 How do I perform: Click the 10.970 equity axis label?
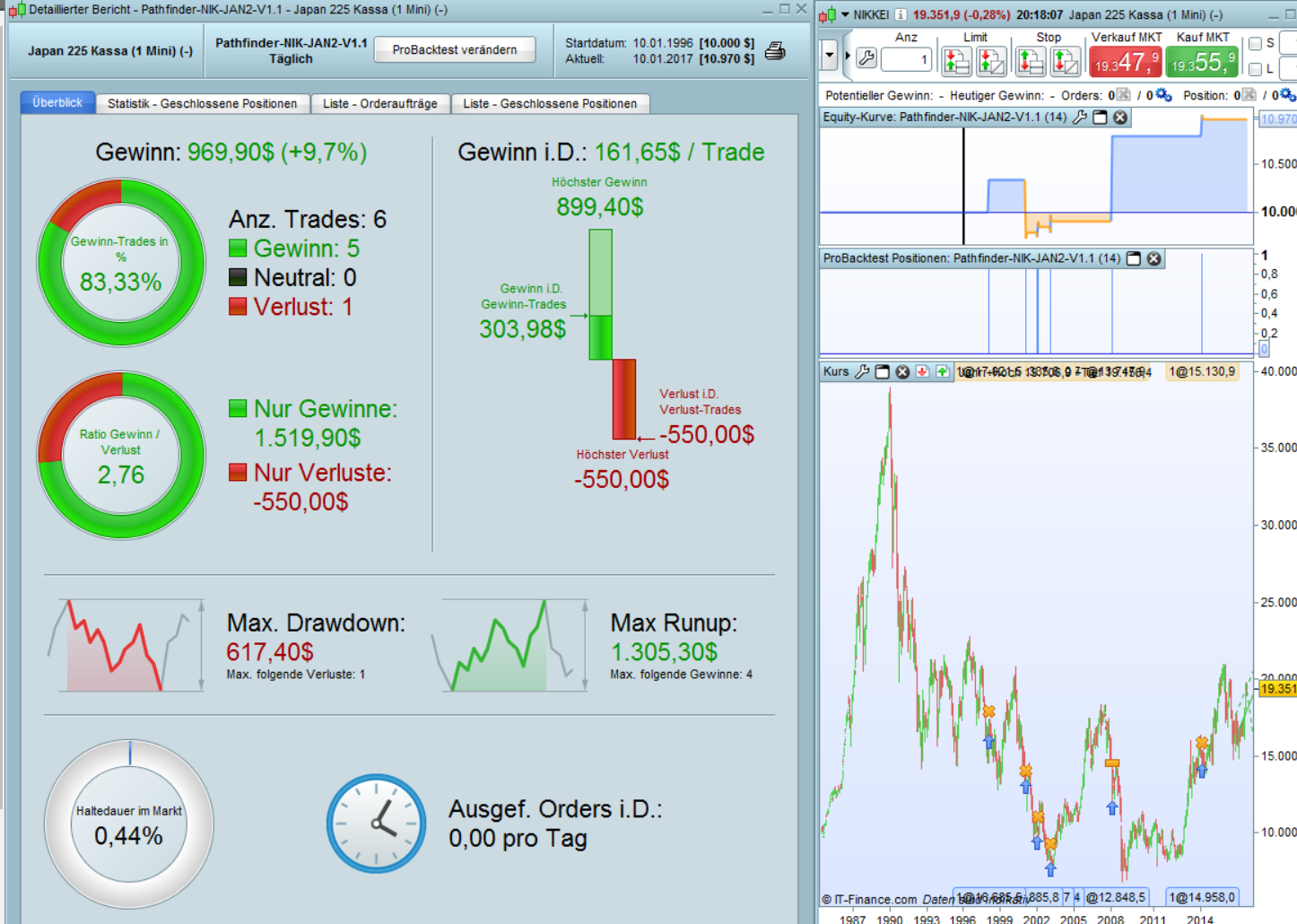coord(1277,119)
